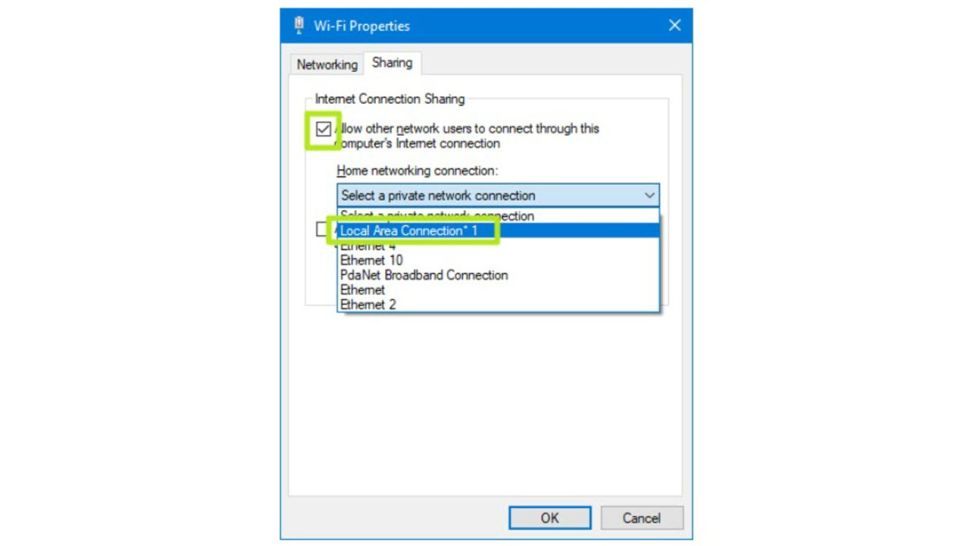Toggle the partially hidden checkbox beside the list
Image resolution: width=970 pixels, height=546 pixels.
pyautogui.click(x=322, y=230)
